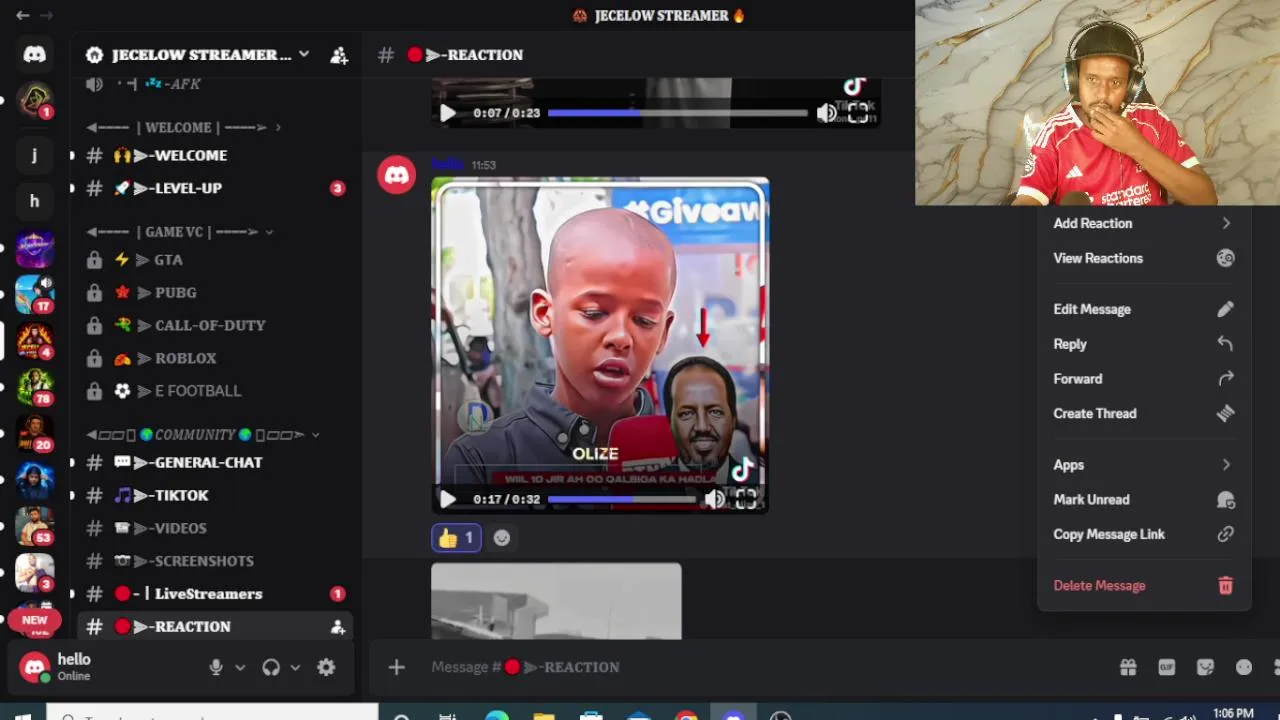
Task: Fullscreen the top video
Action: pyautogui.click(x=858, y=113)
